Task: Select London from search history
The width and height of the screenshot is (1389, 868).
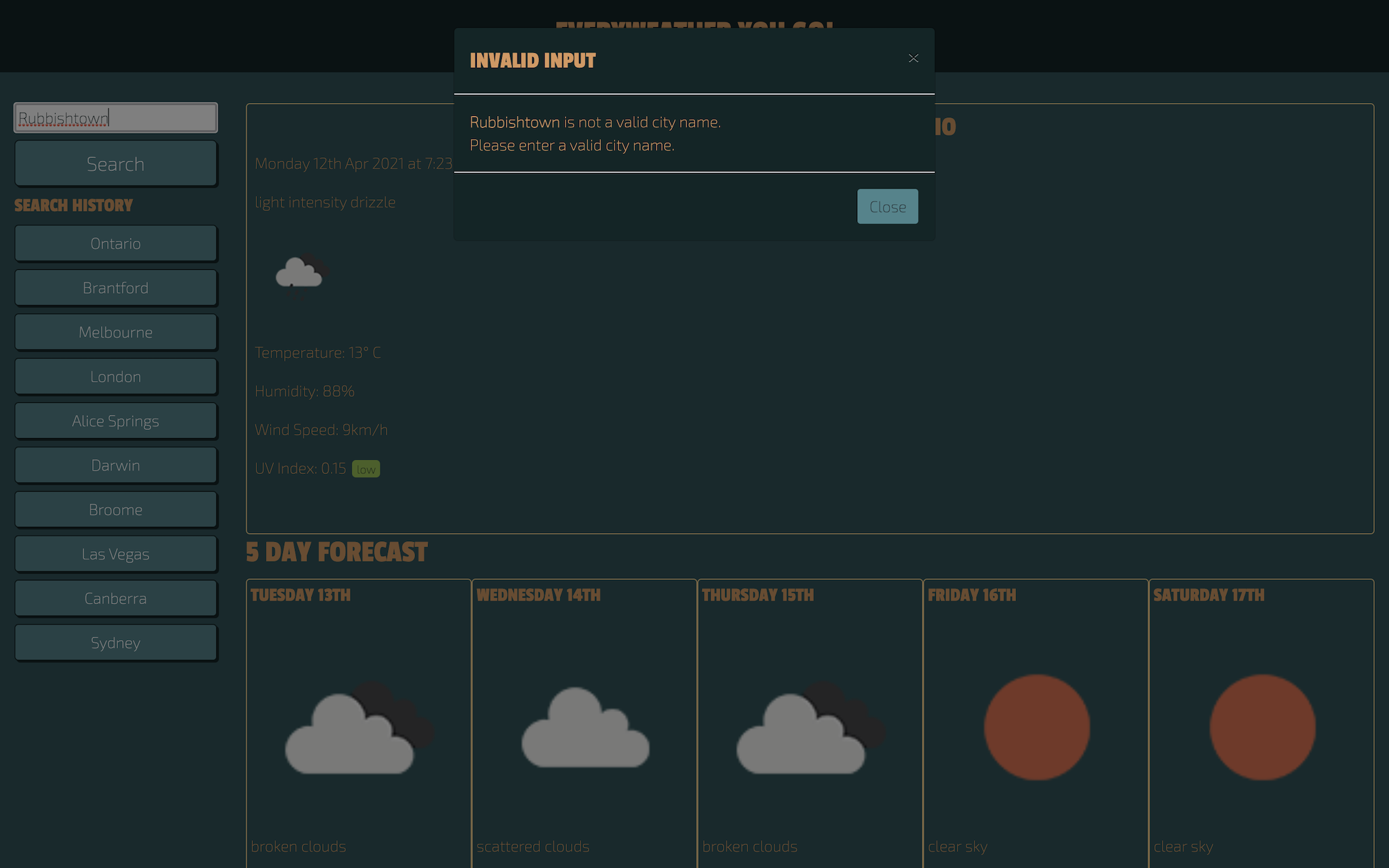Action: coord(115,375)
